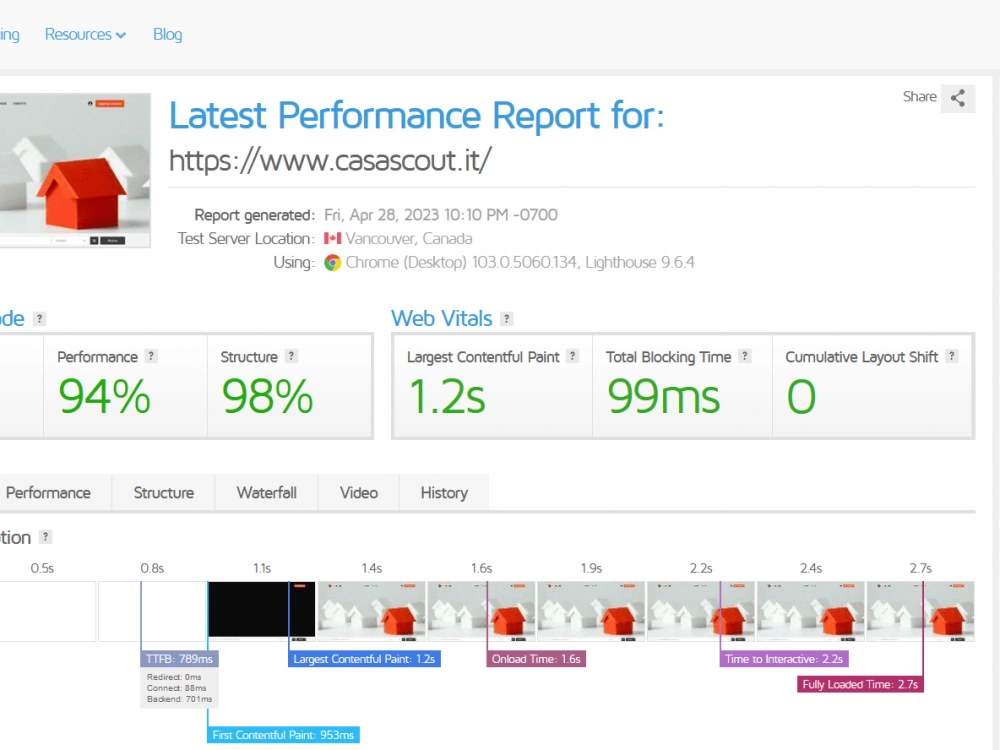The height and width of the screenshot is (750, 1000).
Task: Click the 1.2s LCP value
Action: (447, 397)
